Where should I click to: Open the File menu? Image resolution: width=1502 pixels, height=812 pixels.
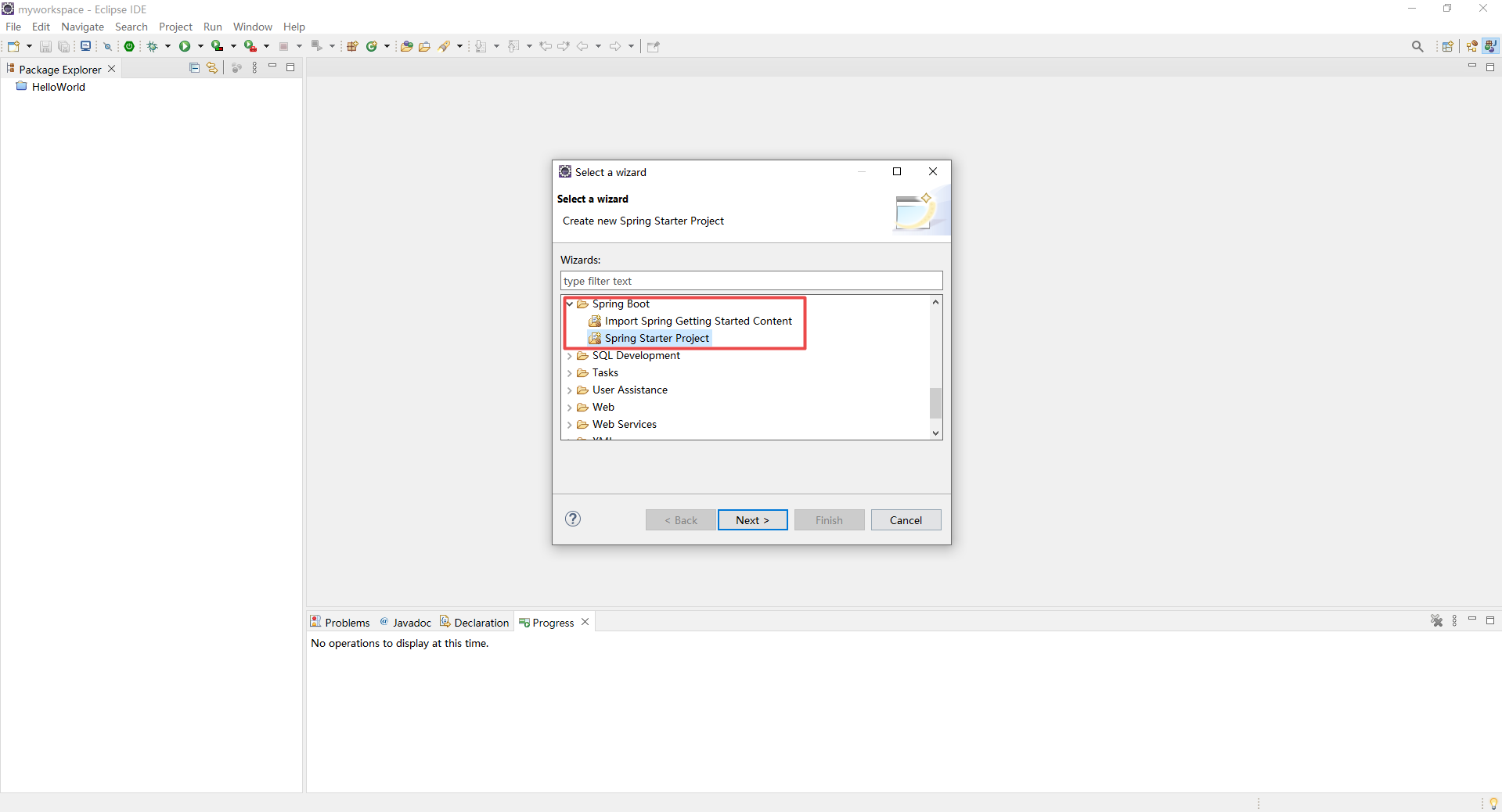13,27
